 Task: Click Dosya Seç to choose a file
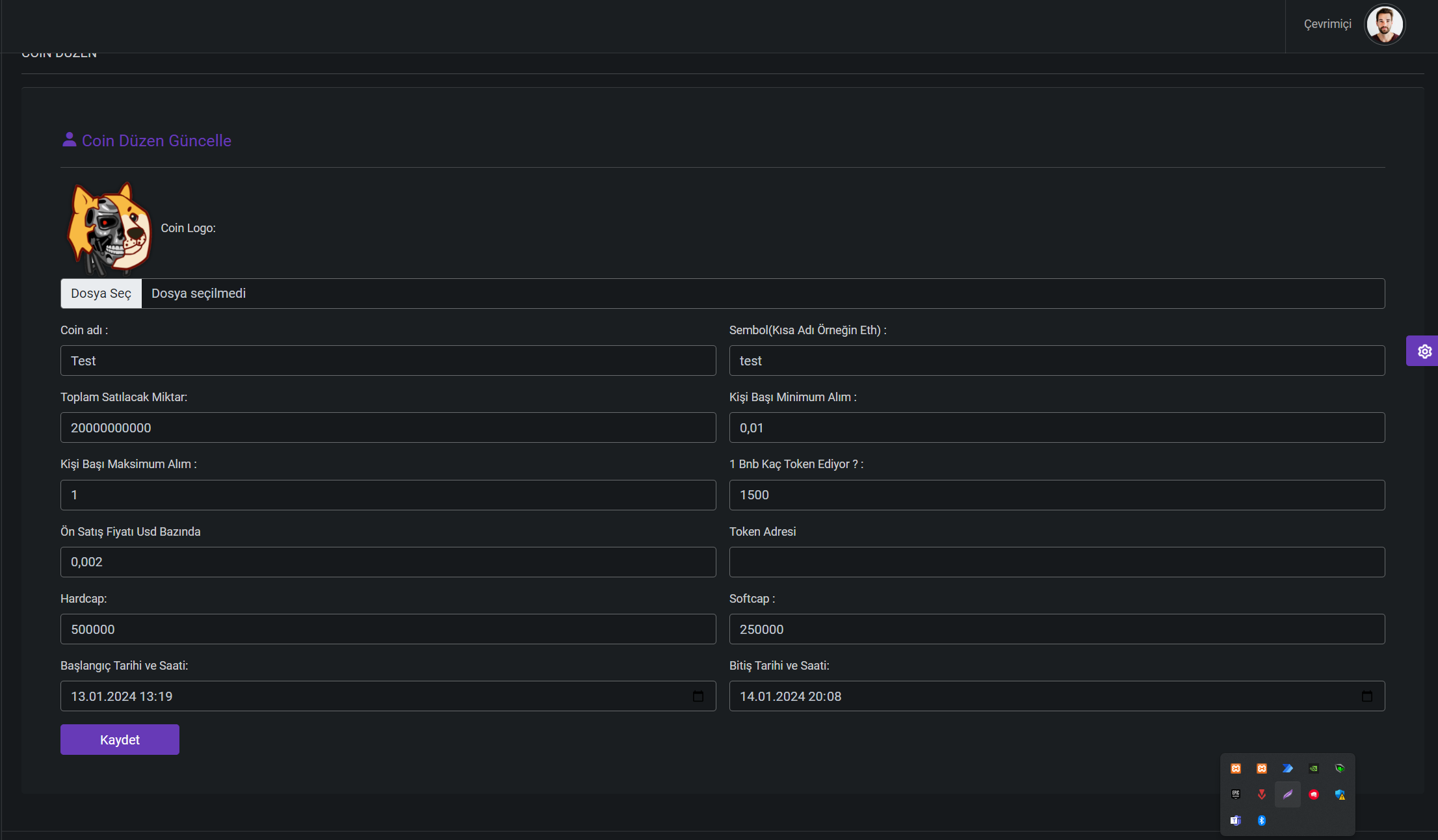pyautogui.click(x=101, y=293)
